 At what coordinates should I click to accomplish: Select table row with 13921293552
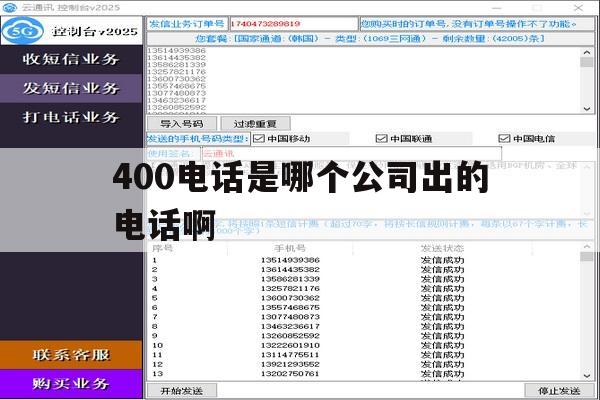[x=364, y=364]
